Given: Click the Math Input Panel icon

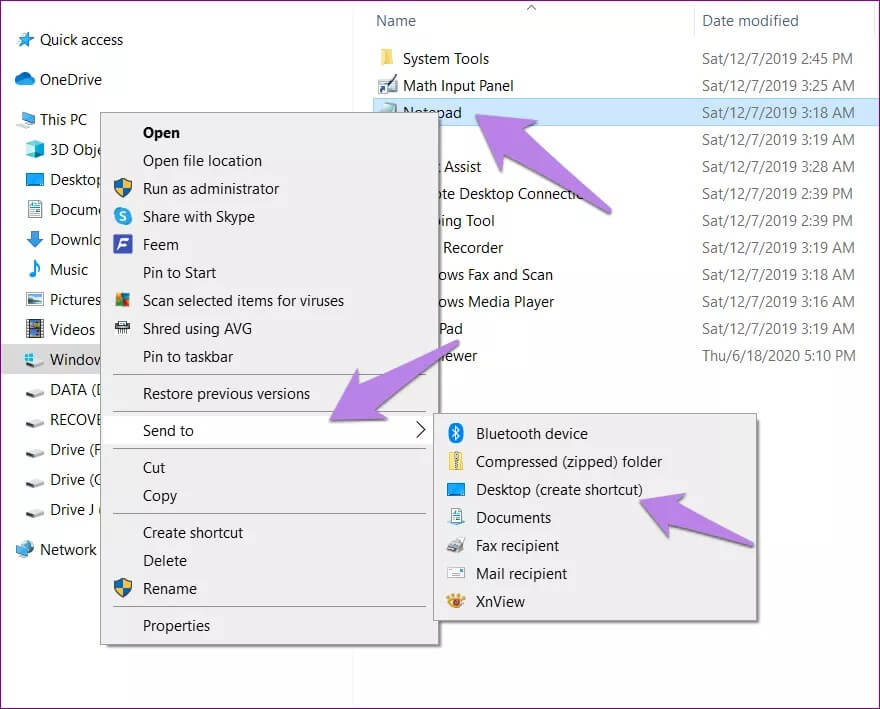Looking at the screenshot, I should [x=387, y=85].
